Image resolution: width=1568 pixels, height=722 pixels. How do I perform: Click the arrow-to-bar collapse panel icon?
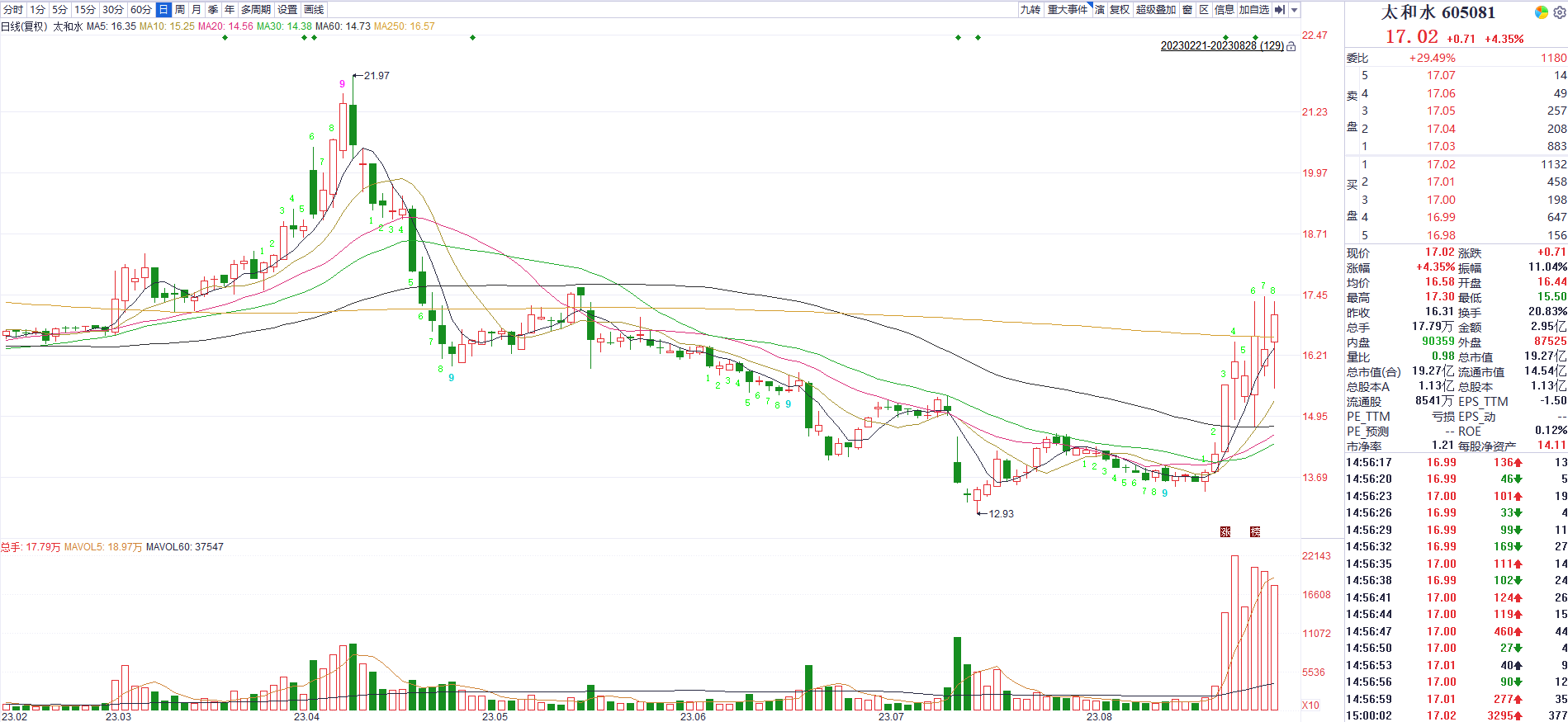point(1280,10)
